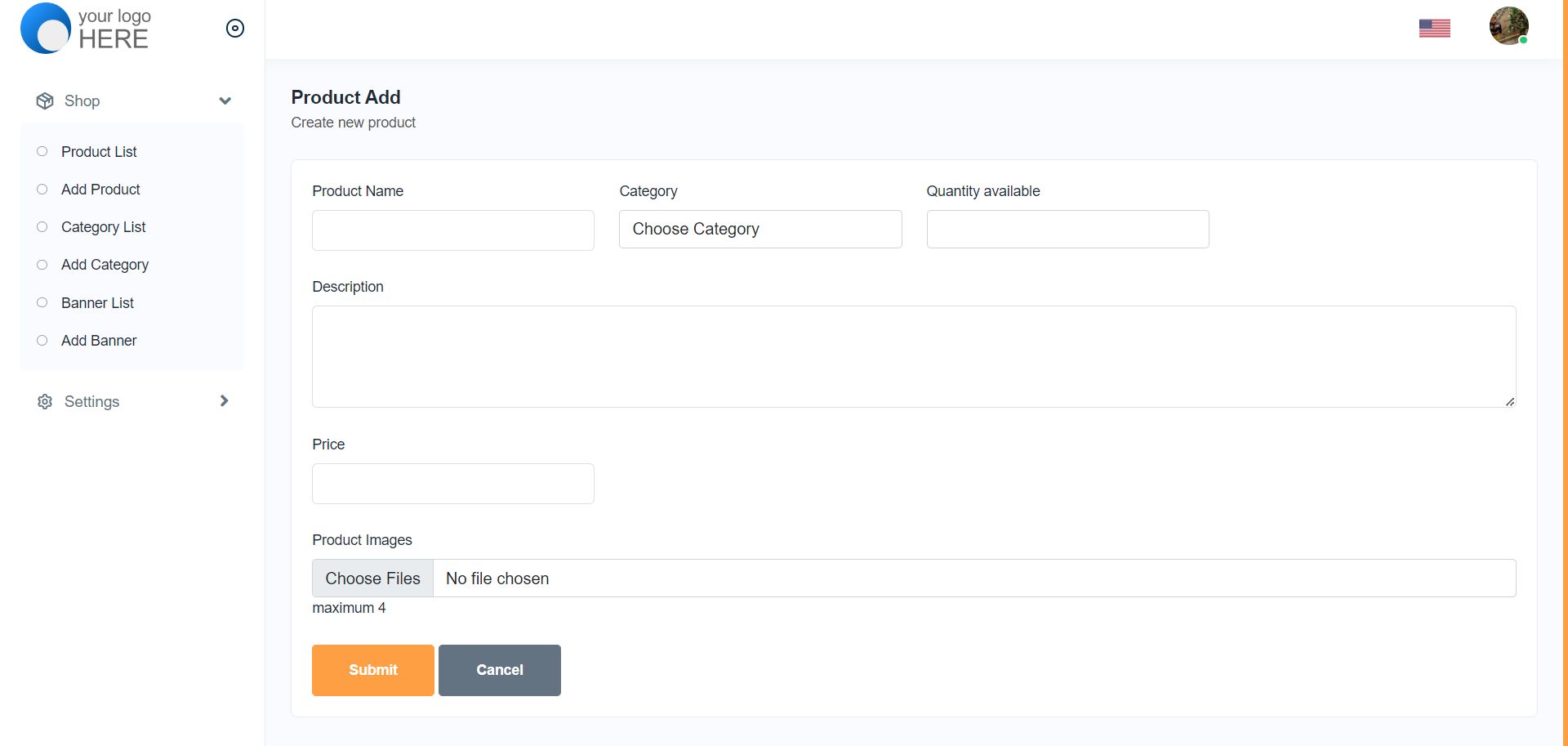Click the sidebar toggle target icon
The height and width of the screenshot is (746, 1568).
tap(235, 29)
